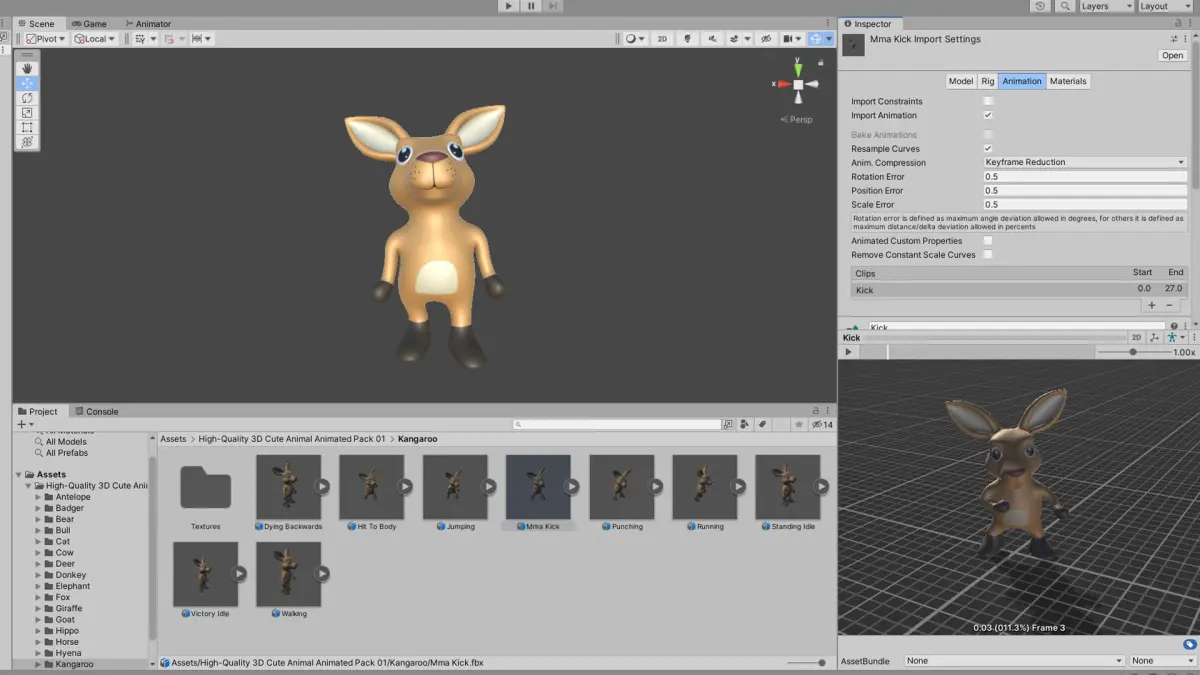Open the undo History icon
The width and height of the screenshot is (1200, 675).
coord(1041,6)
